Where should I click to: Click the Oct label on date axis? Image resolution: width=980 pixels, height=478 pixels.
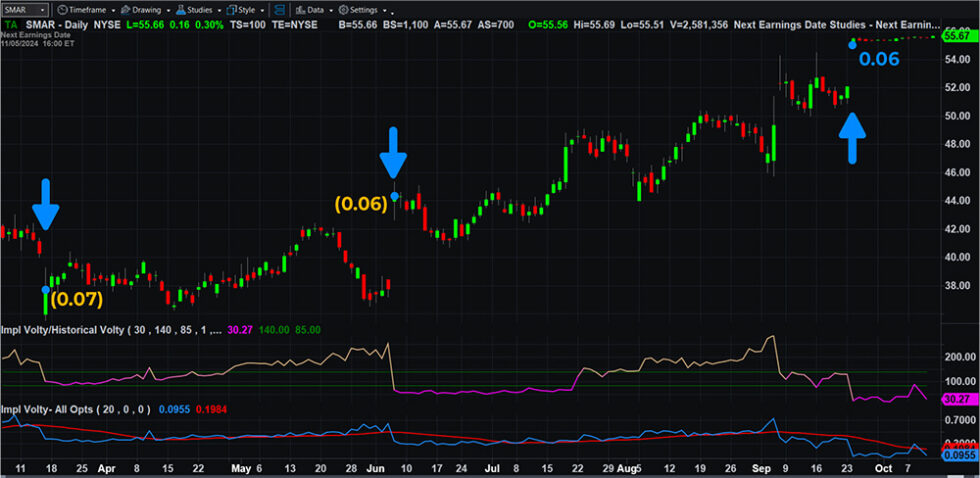point(882,467)
